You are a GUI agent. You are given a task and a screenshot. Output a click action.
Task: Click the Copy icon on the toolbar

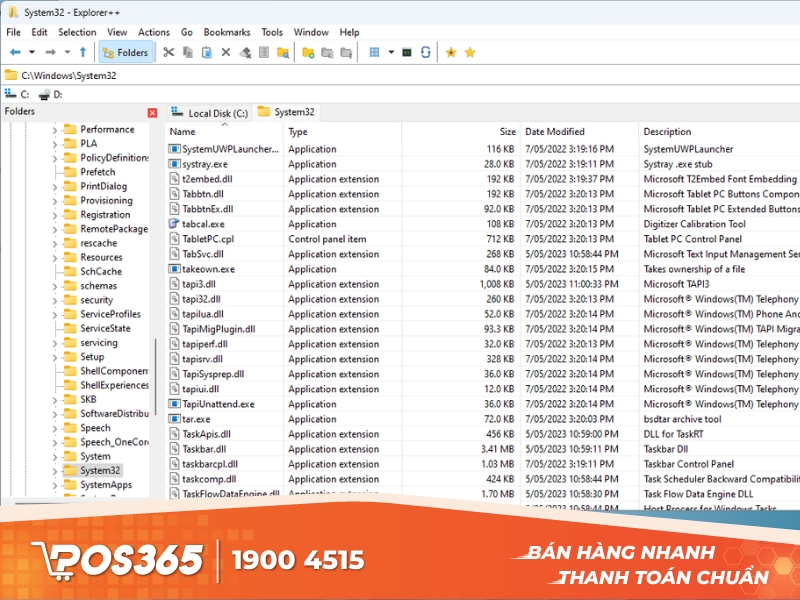click(x=187, y=52)
